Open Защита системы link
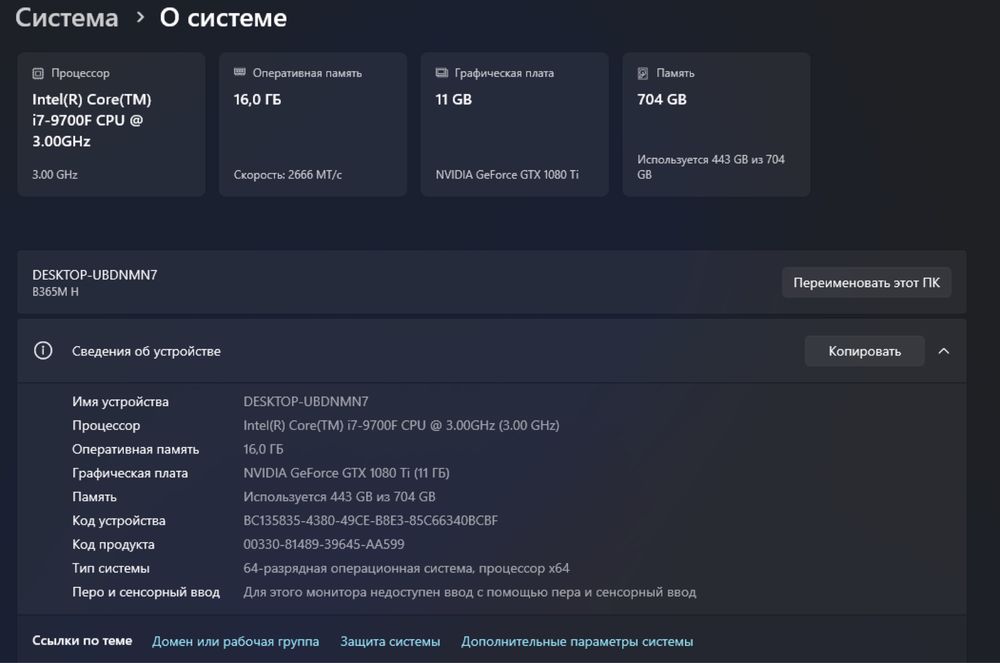 point(390,641)
